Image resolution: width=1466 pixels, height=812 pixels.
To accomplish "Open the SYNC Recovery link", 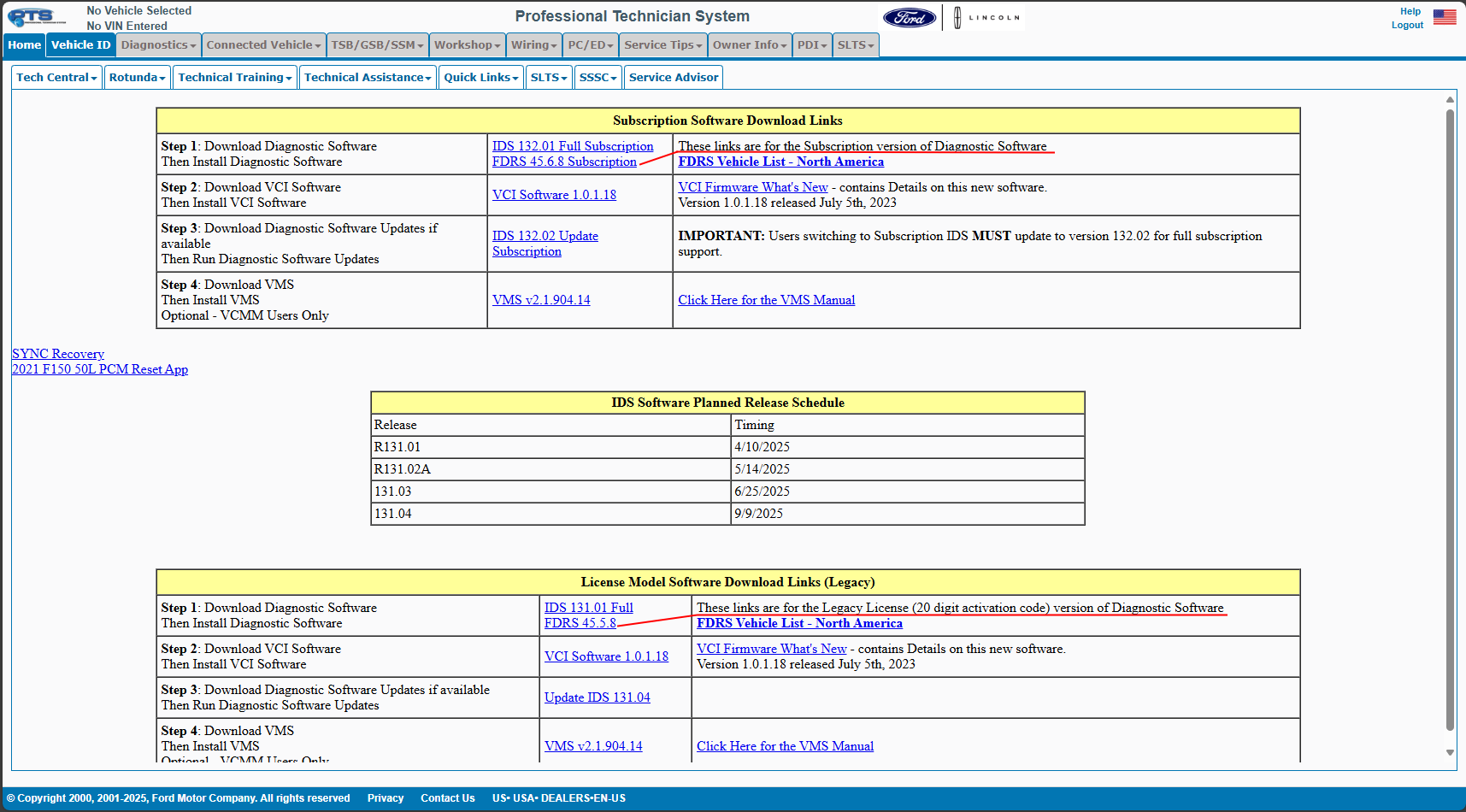I will tap(58, 354).
